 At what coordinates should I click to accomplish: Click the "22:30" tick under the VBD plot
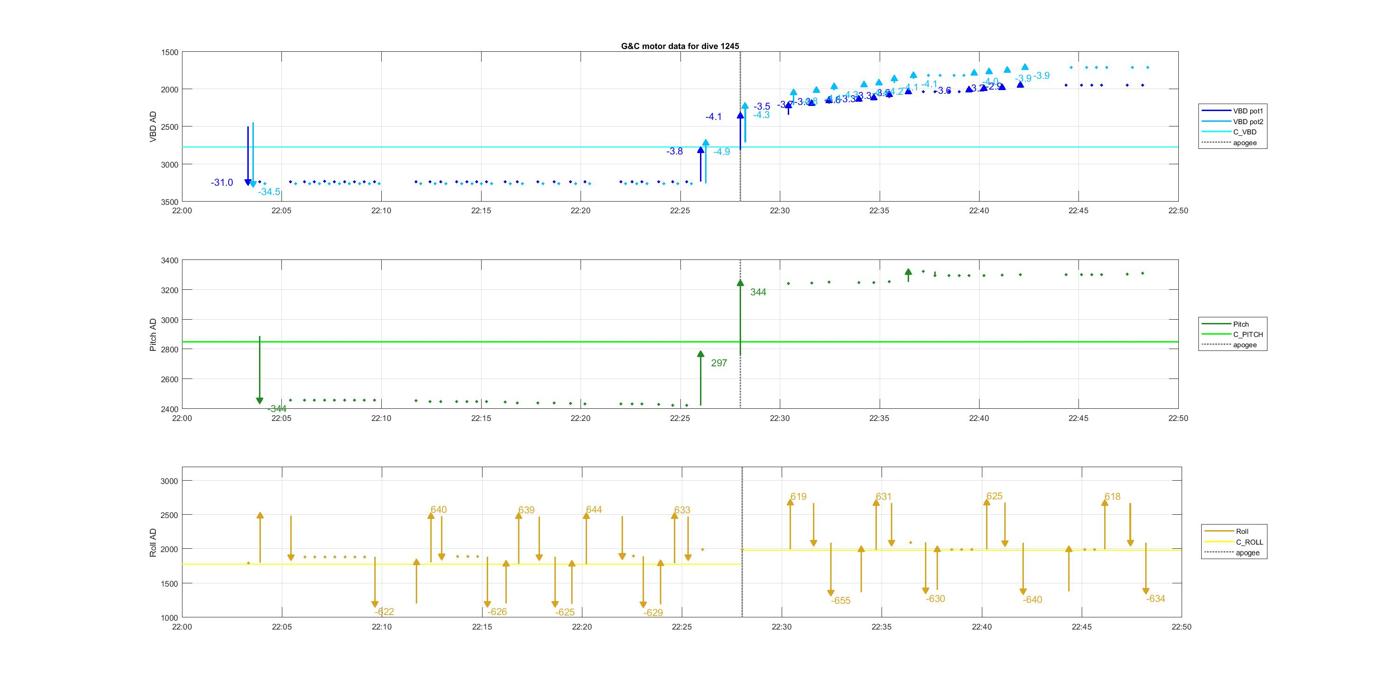click(780, 211)
